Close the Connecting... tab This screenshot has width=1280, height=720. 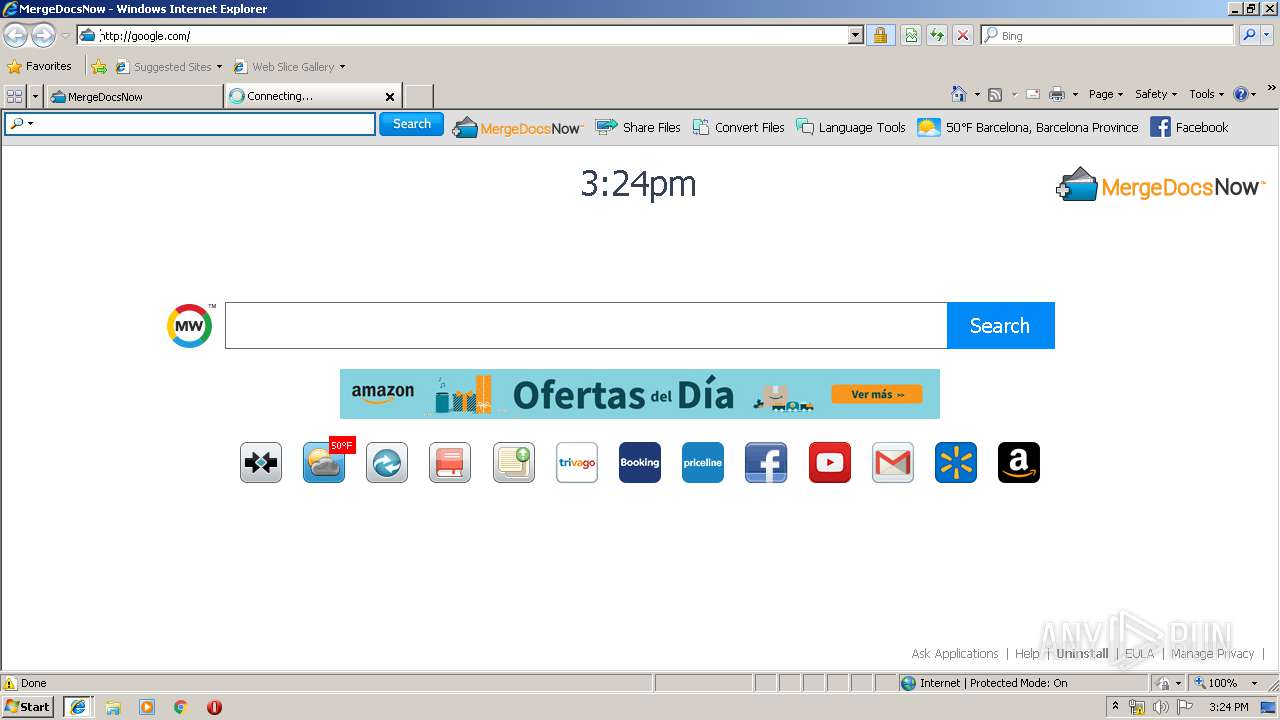390,96
